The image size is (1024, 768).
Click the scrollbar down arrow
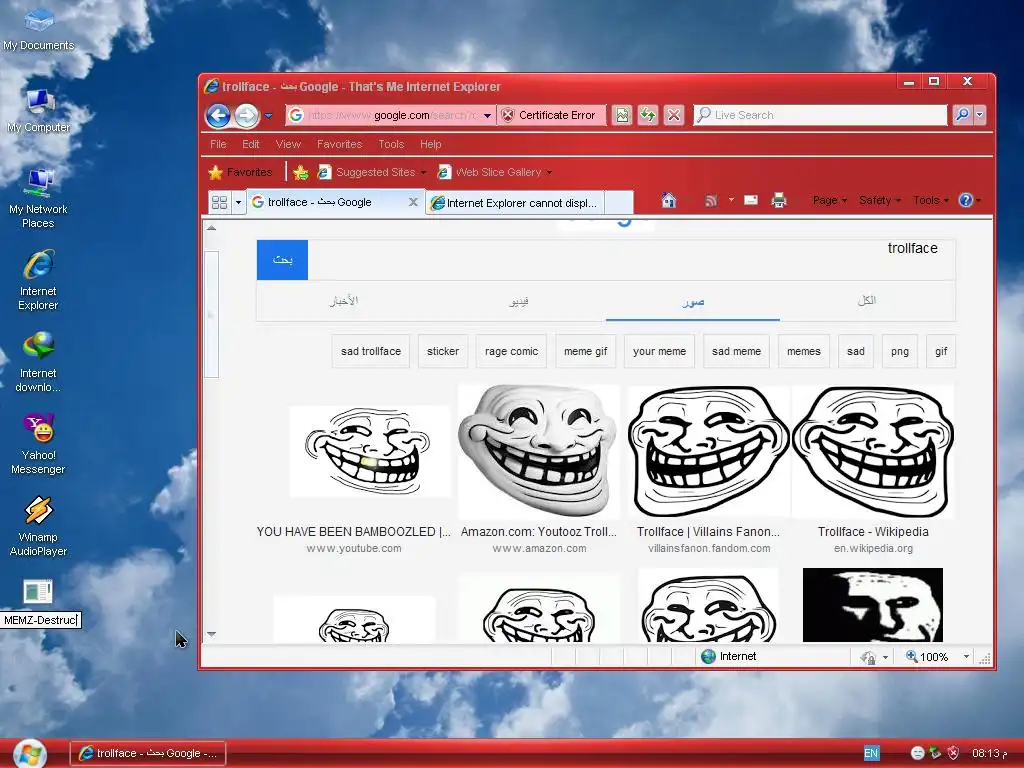pos(211,634)
